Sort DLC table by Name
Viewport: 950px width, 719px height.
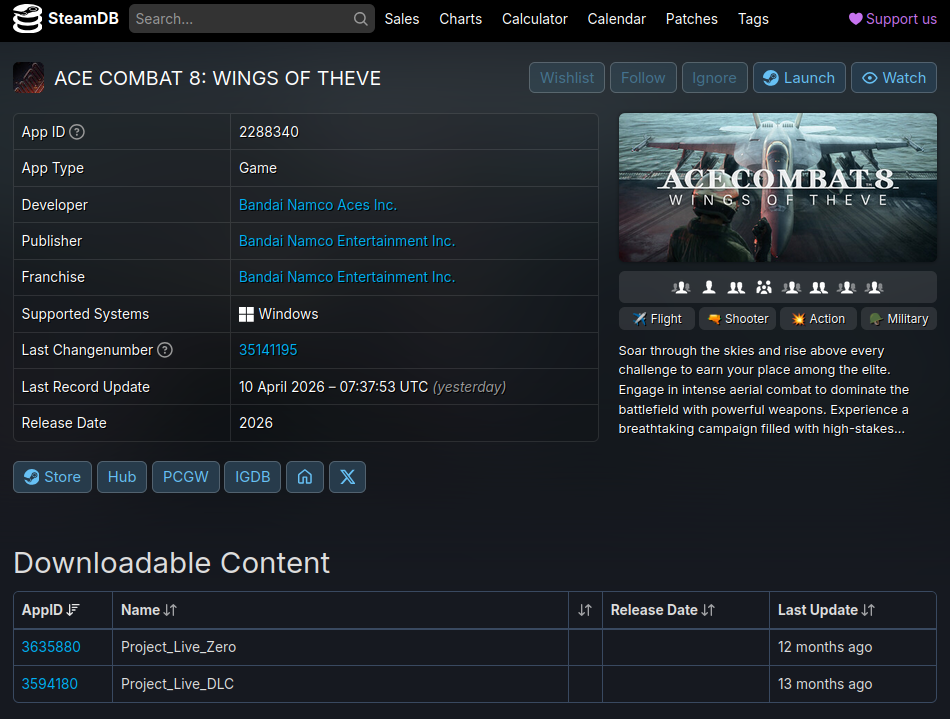point(340,610)
